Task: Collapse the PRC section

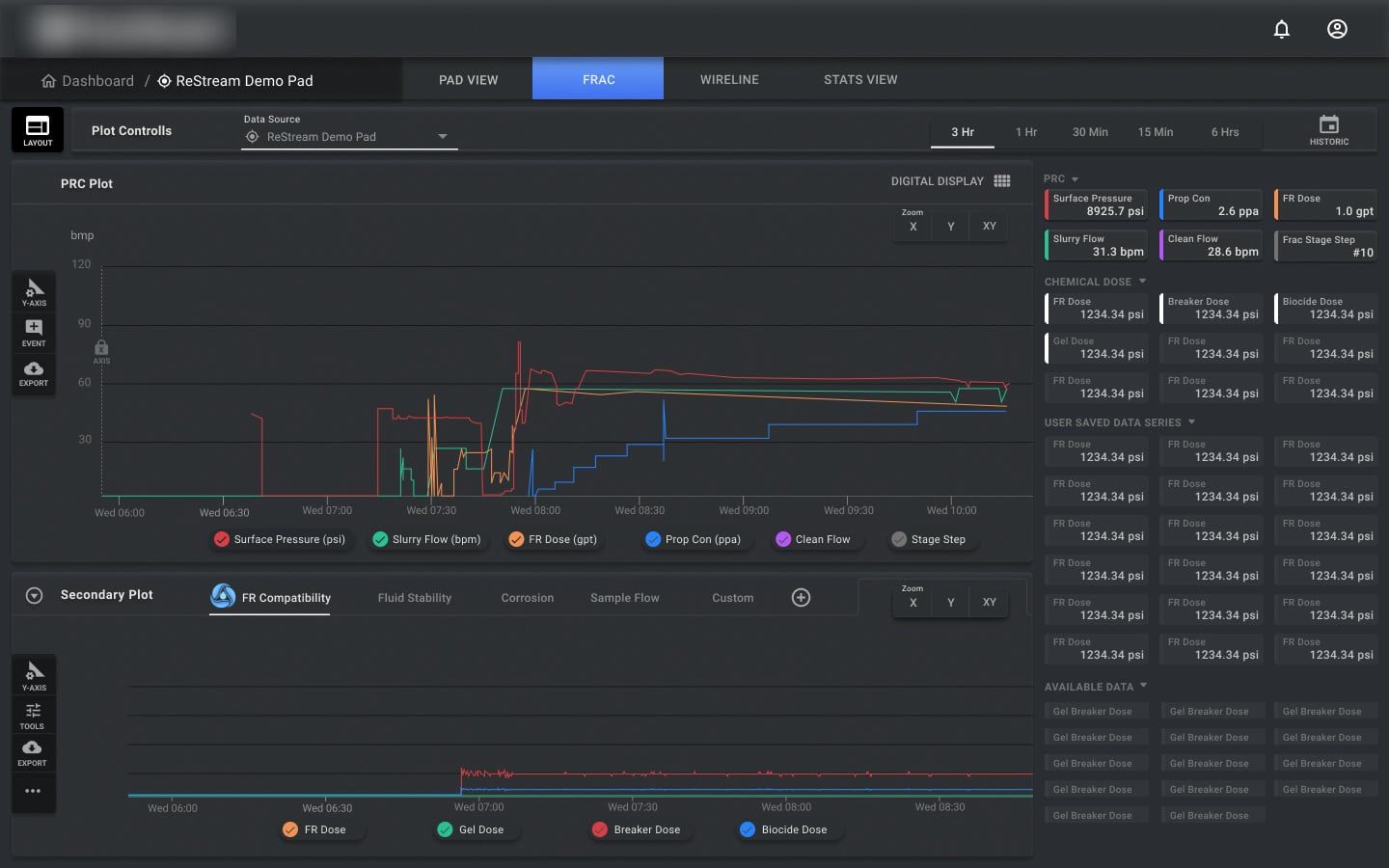Action: pyautogui.click(x=1075, y=179)
